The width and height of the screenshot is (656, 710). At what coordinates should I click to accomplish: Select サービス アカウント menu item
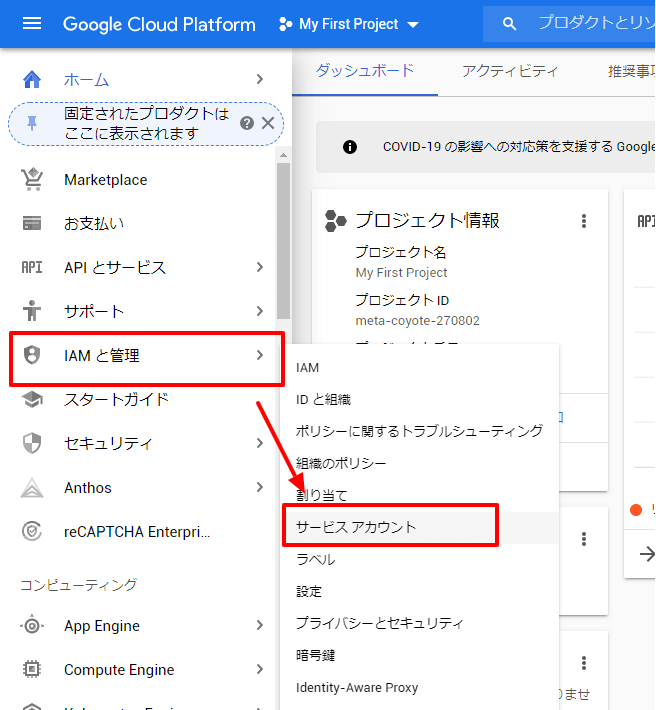pos(419,527)
